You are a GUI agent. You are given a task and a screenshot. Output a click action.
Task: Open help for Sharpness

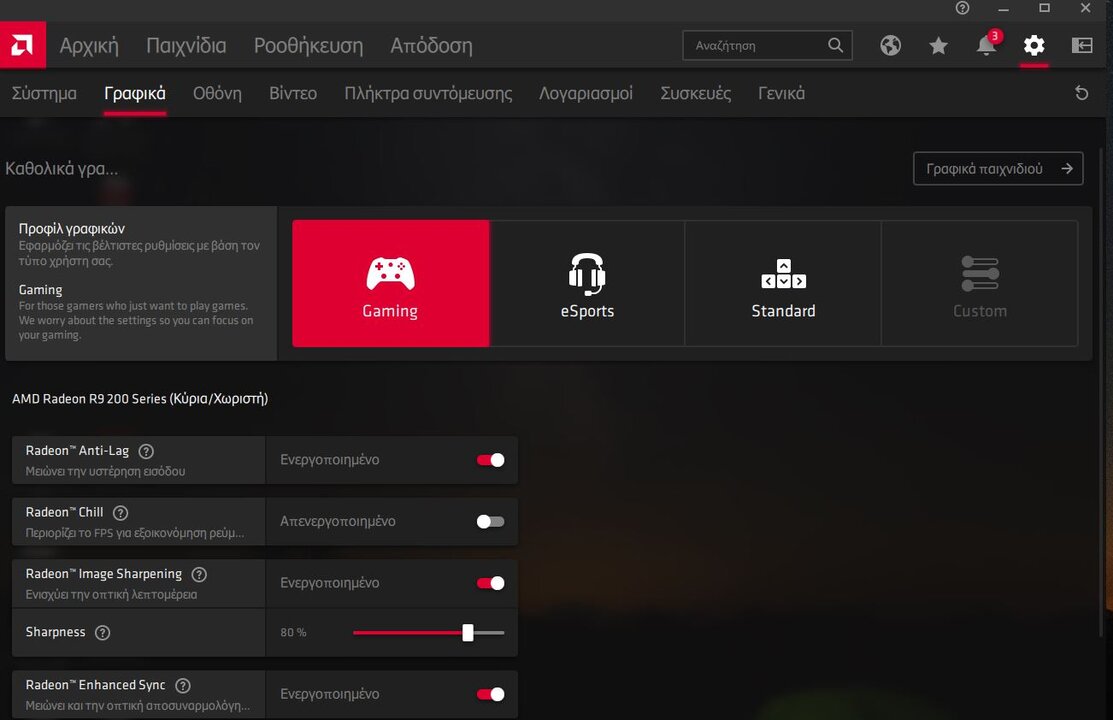point(103,633)
